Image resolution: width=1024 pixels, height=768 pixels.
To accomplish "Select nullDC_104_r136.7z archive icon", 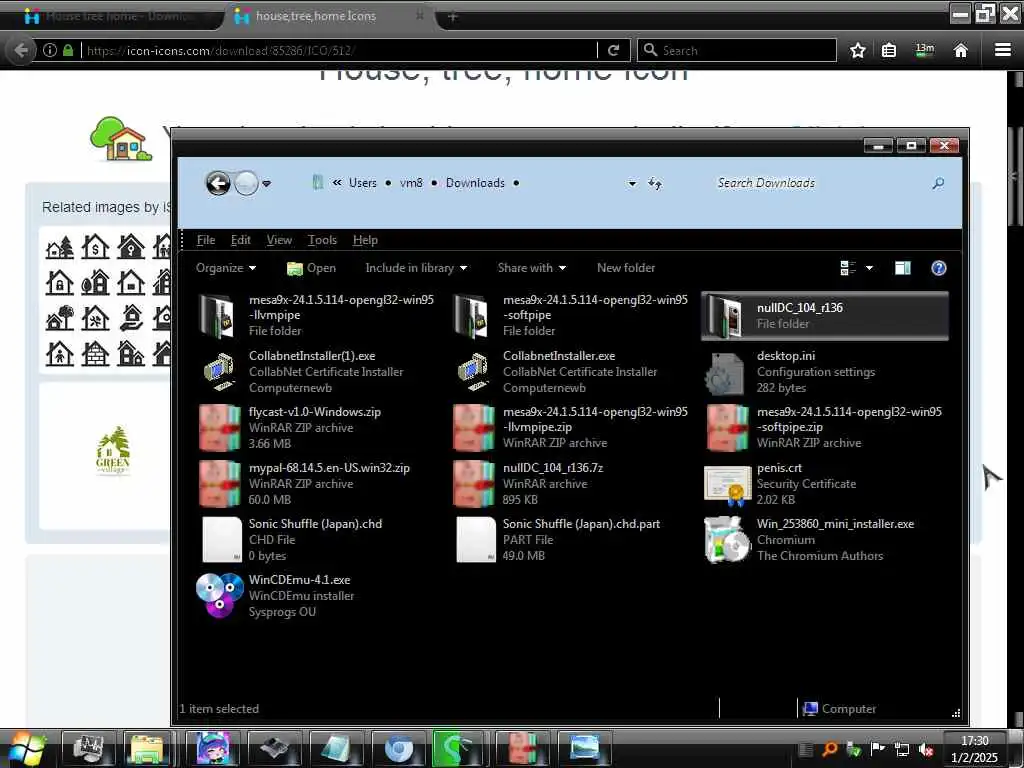I will point(473,484).
